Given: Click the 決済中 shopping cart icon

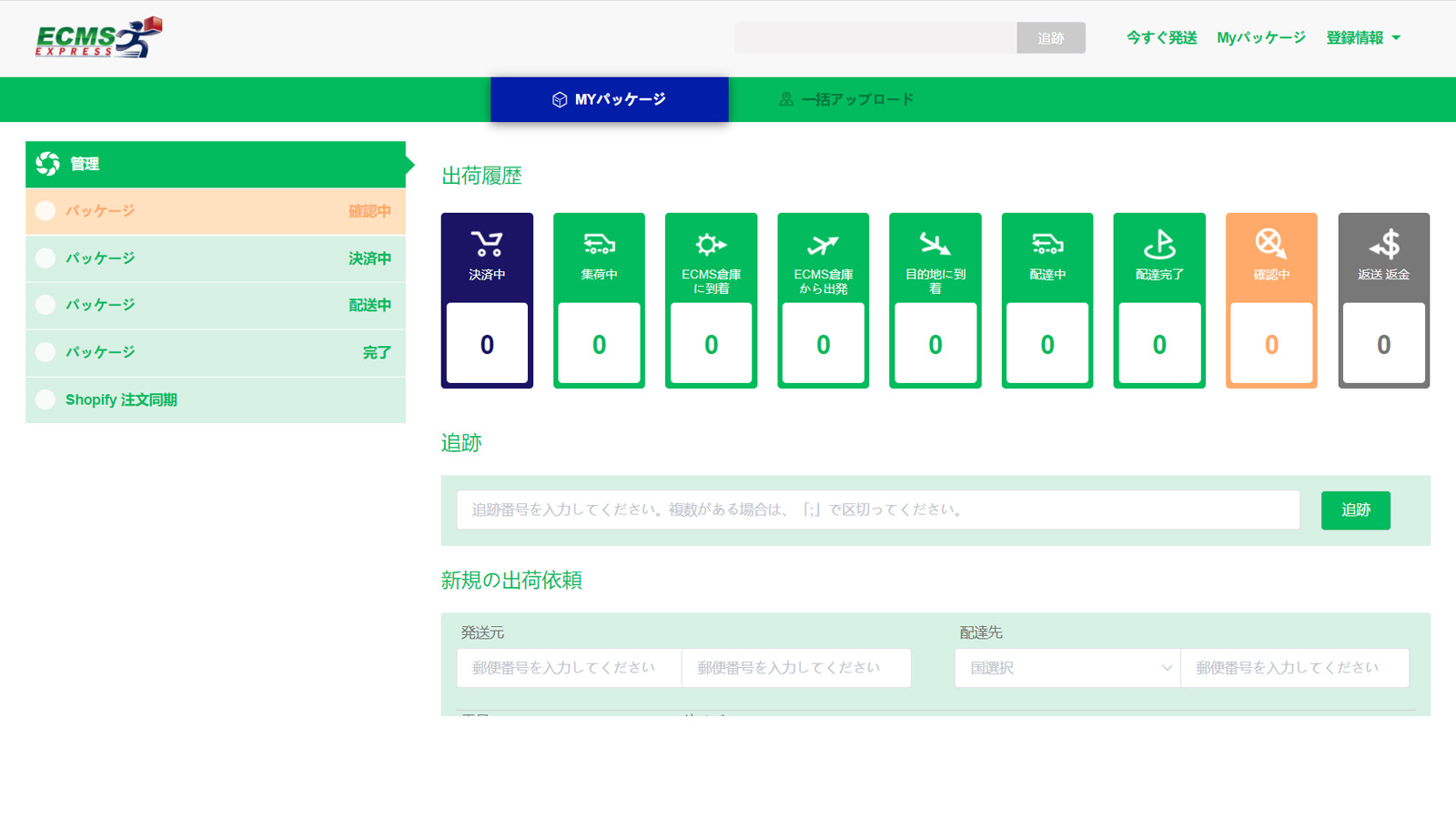Looking at the screenshot, I should coord(487,244).
